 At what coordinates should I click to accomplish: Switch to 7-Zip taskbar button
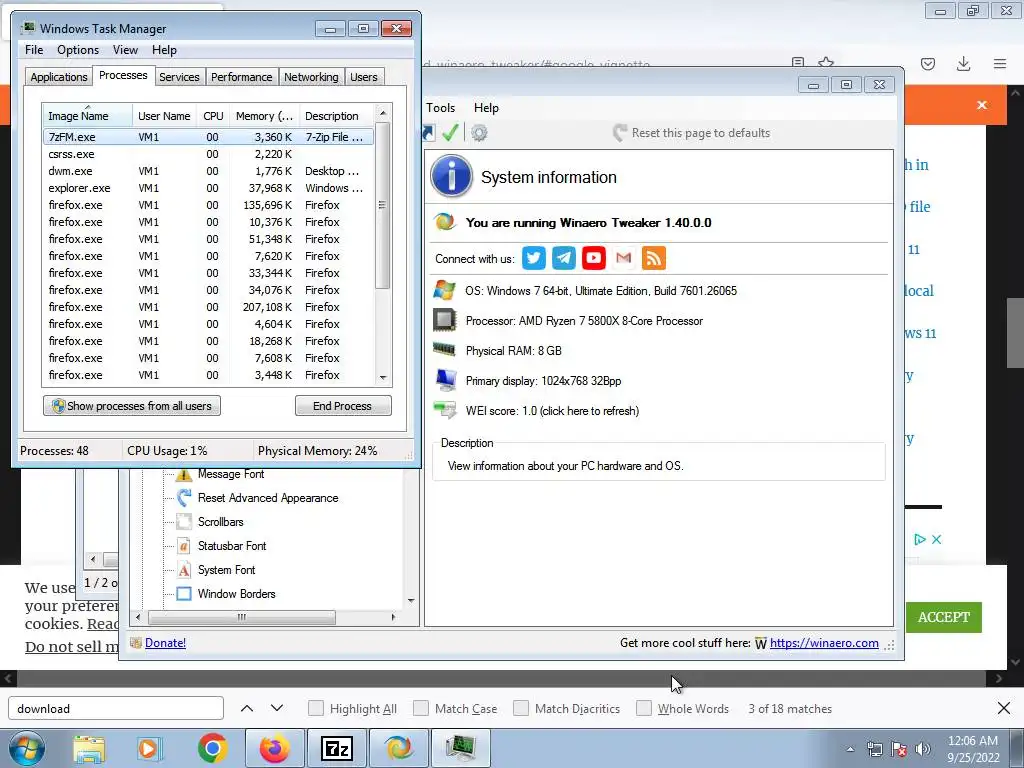point(337,748)
